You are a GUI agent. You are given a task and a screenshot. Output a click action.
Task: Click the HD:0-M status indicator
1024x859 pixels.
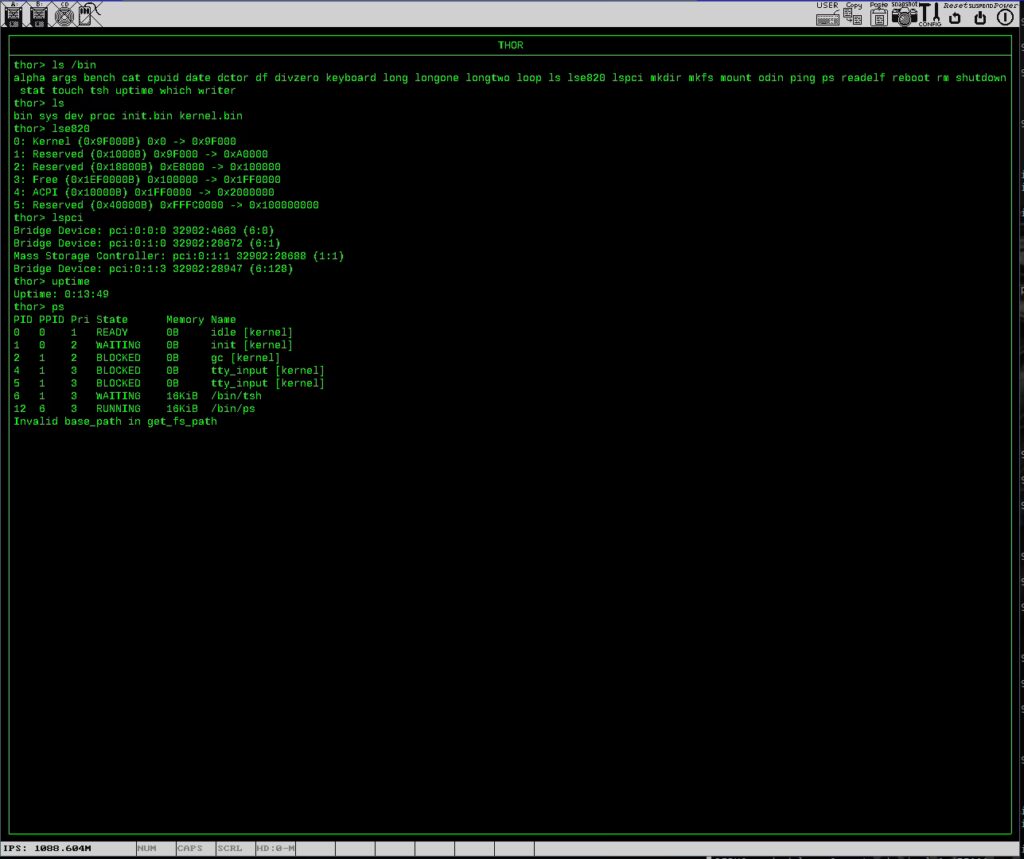coord(275,848)
